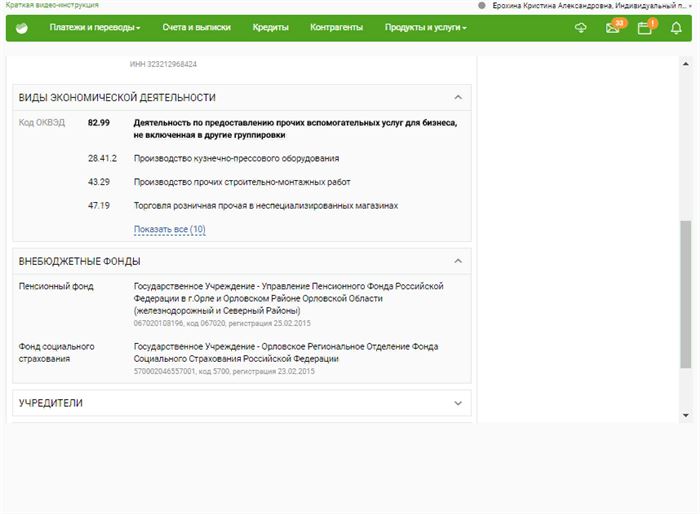This screenshot has width=700, height=514.
Task: Click Код ОКВЭД label
Action: point(42,123)
